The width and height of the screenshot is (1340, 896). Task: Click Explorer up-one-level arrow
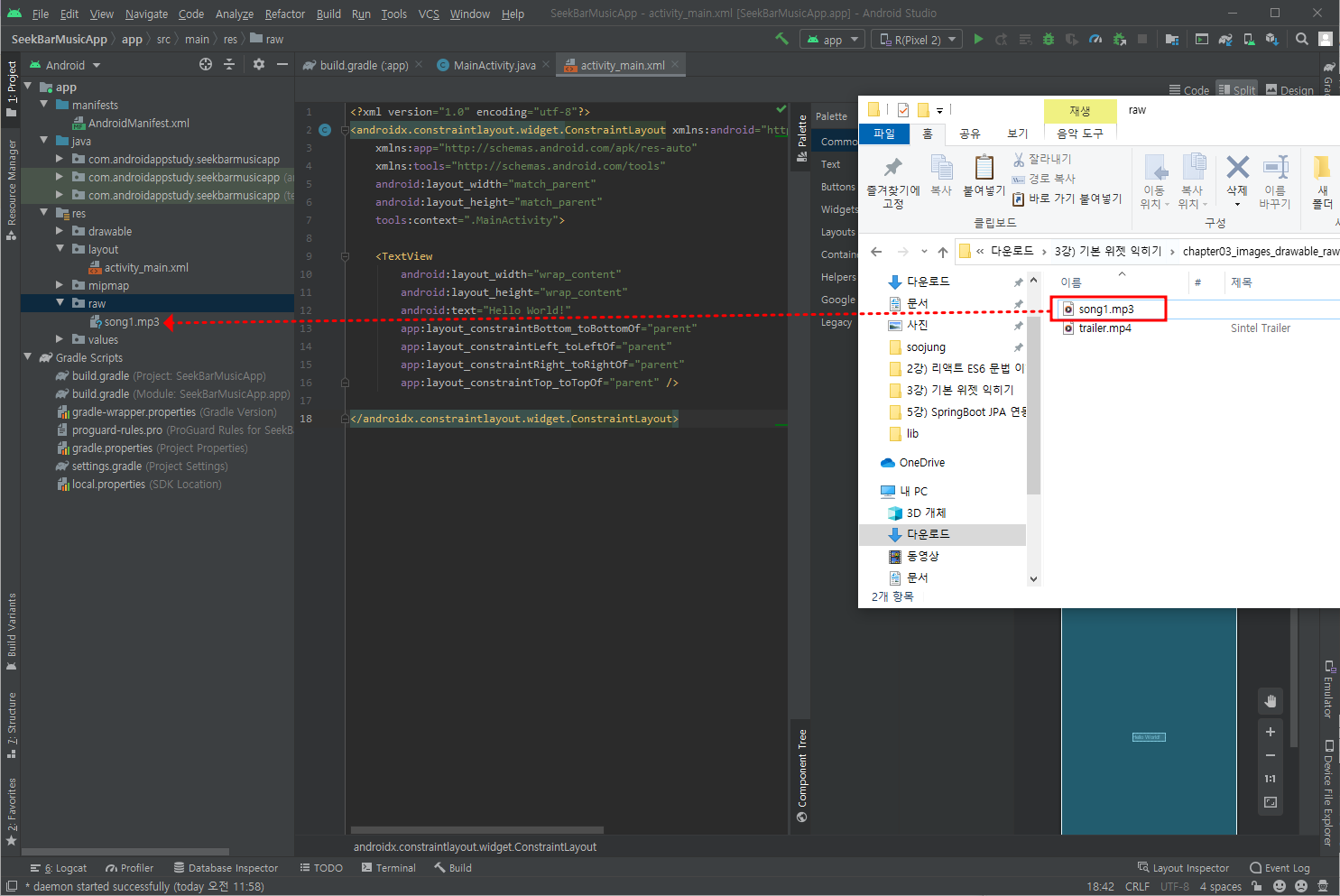tap(942, 252)
